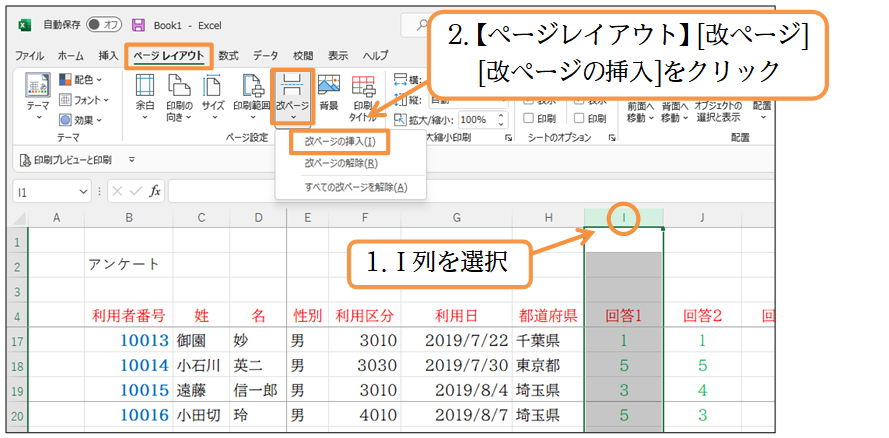Click the formula bar input area

(x=471, y=192)
